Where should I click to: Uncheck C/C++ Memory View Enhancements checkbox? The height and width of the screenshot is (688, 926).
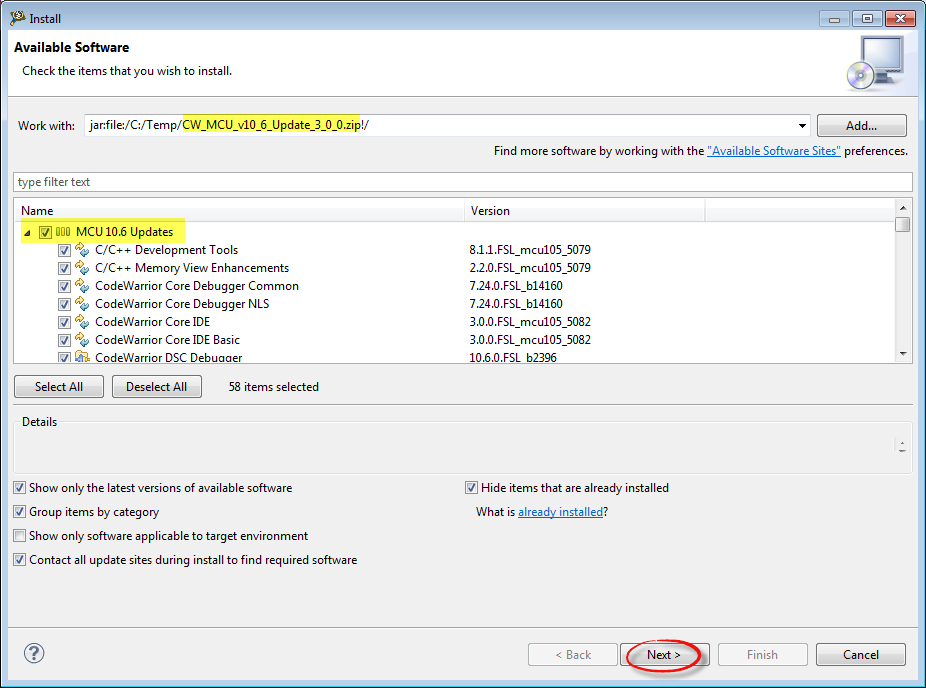click(x=64, y=268)
